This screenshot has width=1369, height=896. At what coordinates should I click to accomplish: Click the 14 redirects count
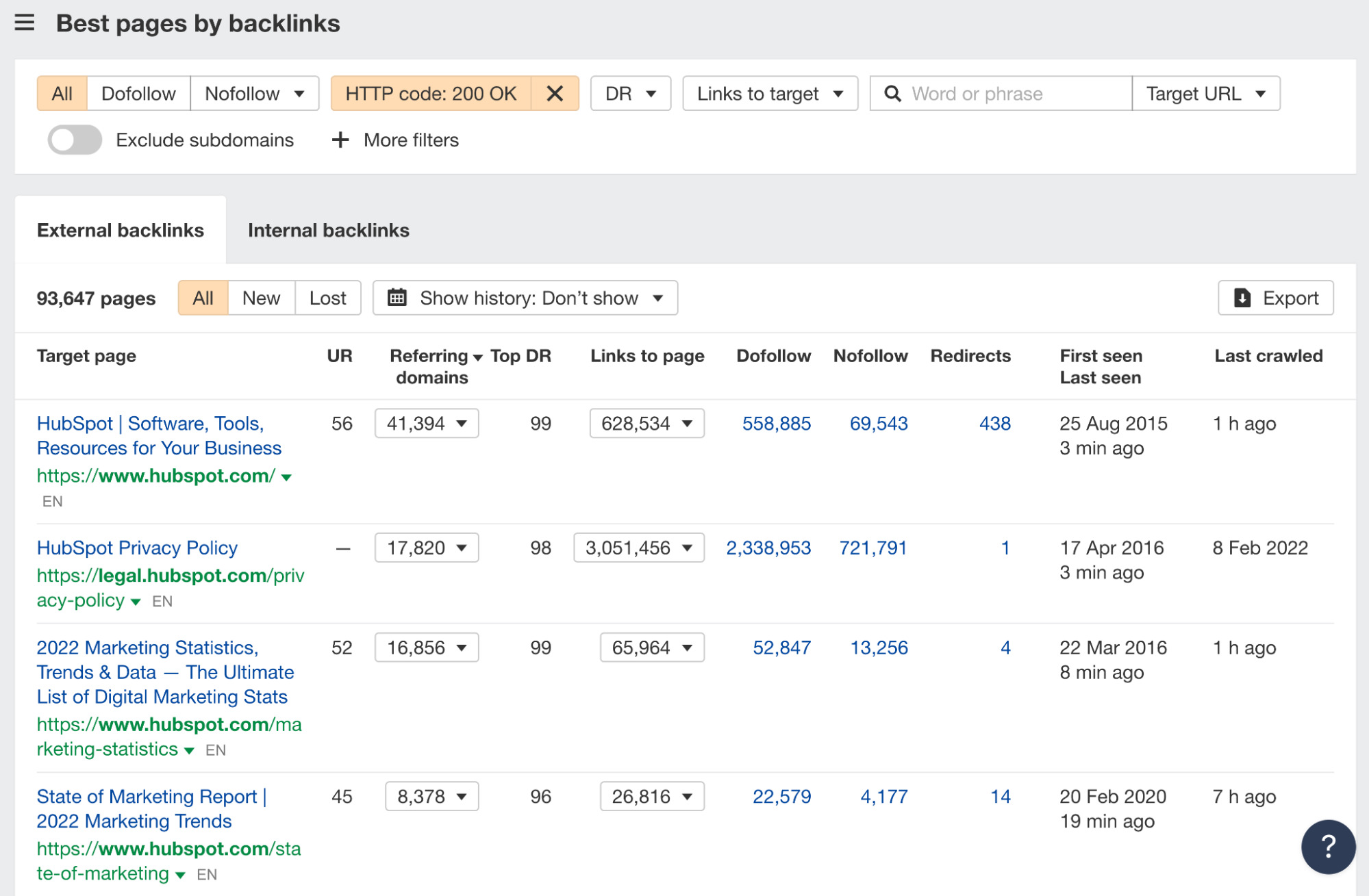point(1000,797)
